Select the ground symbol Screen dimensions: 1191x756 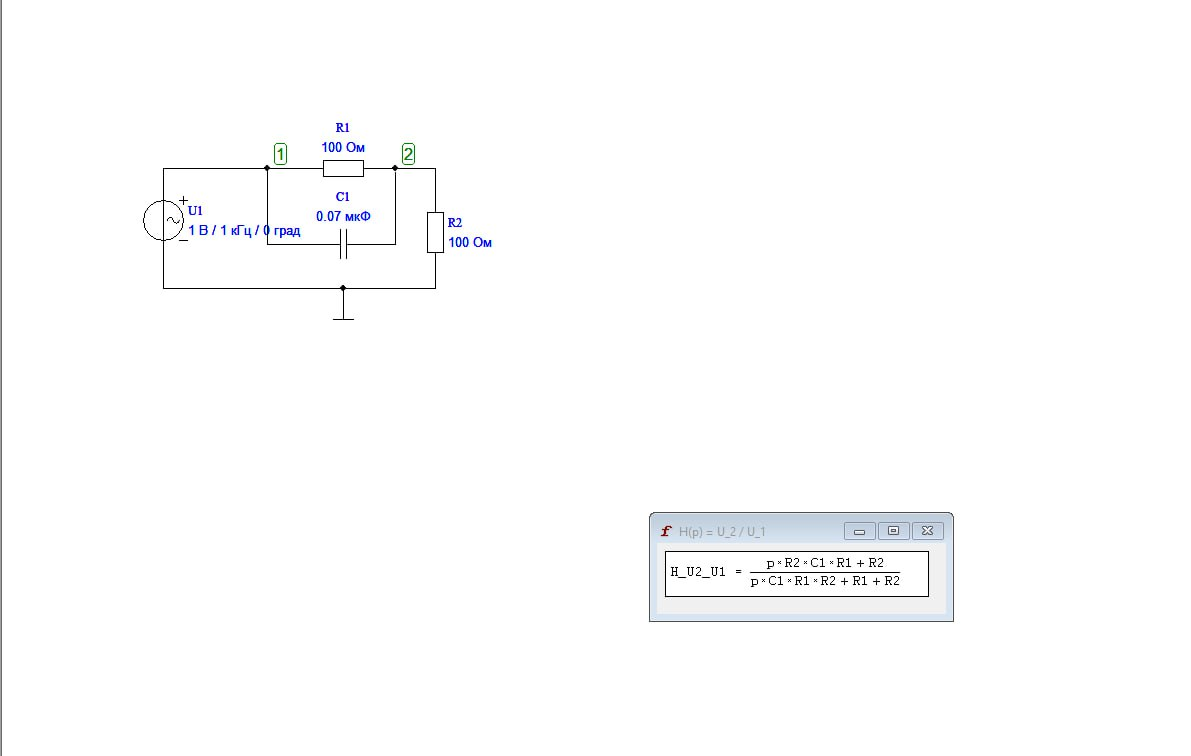[343, 305]
